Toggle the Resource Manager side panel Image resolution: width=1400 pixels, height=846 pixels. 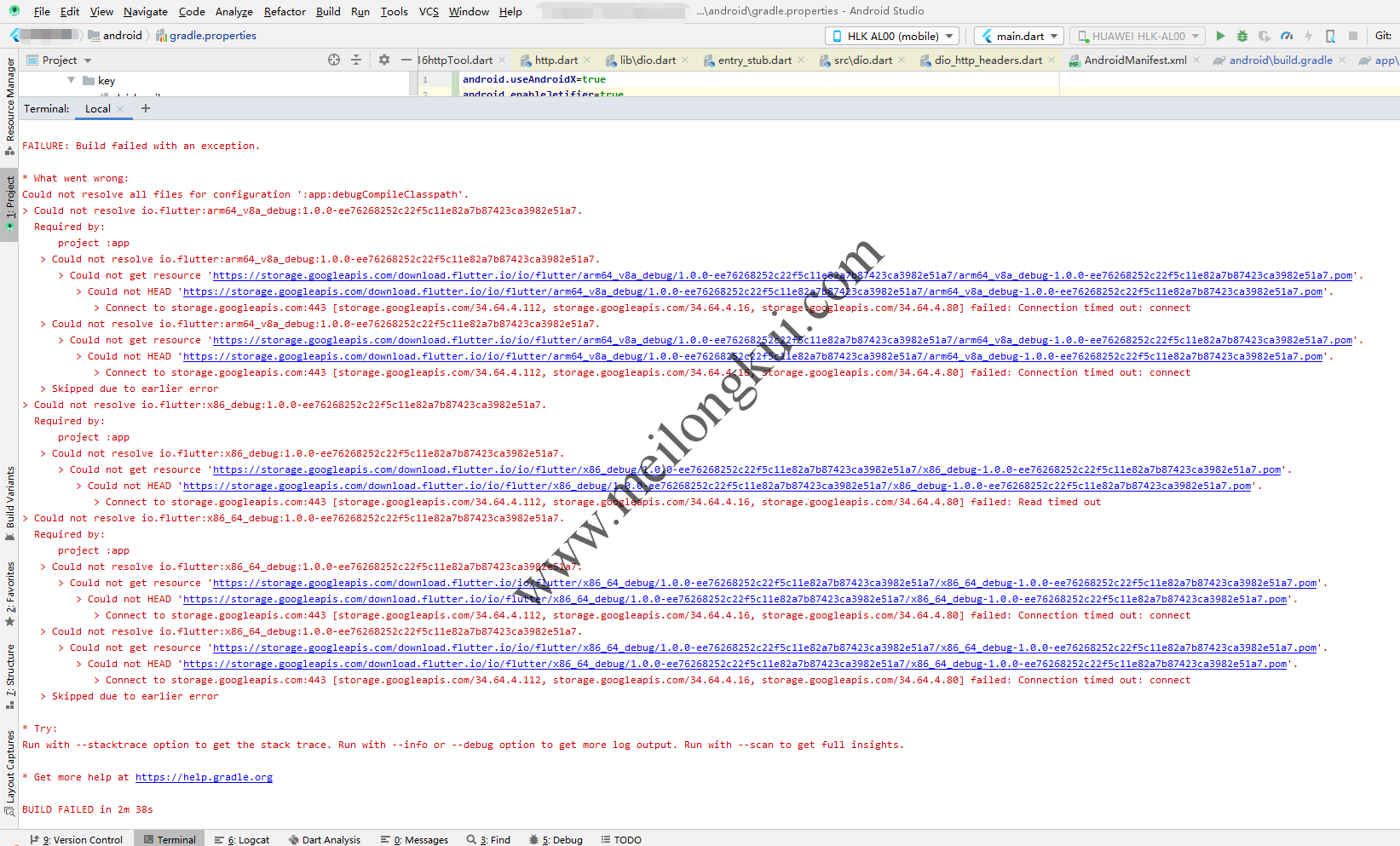pyautogui.click(x=9, y=106)
